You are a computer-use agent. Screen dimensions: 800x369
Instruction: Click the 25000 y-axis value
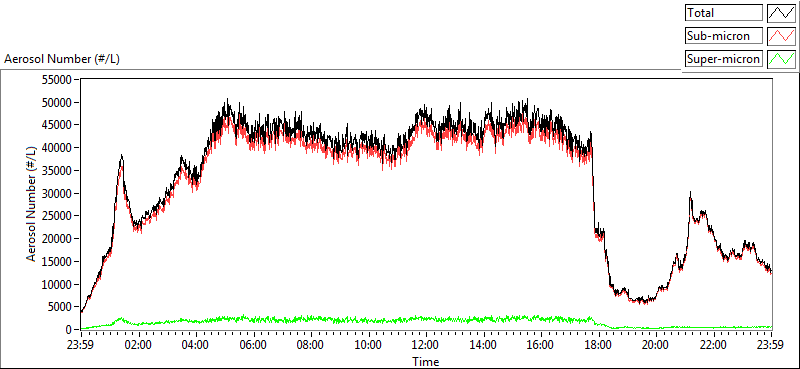point(57,216)
